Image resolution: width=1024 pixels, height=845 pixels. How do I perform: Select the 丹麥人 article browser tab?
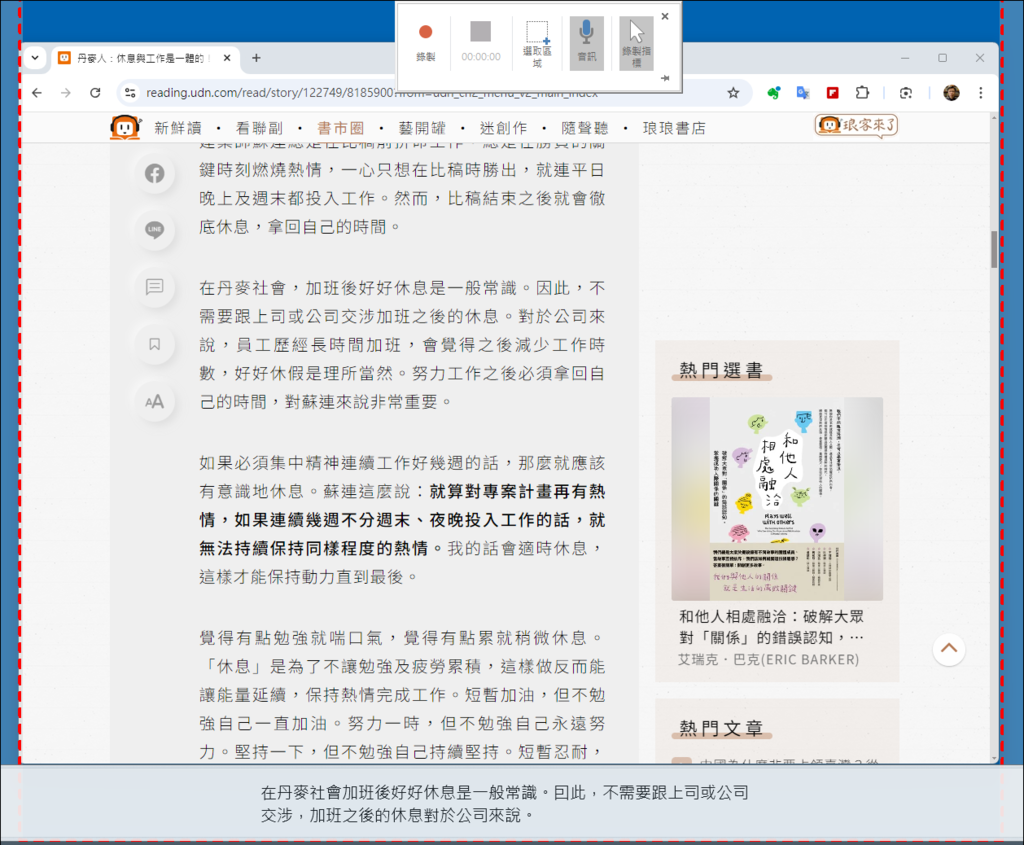(x=140, y=58)
